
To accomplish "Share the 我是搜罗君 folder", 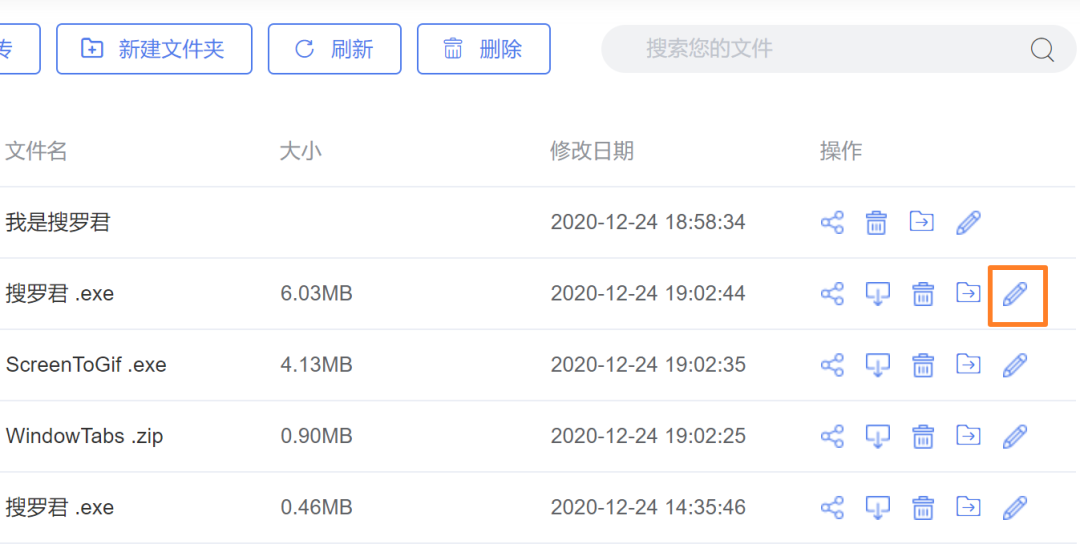I will [x=832, y=222].
